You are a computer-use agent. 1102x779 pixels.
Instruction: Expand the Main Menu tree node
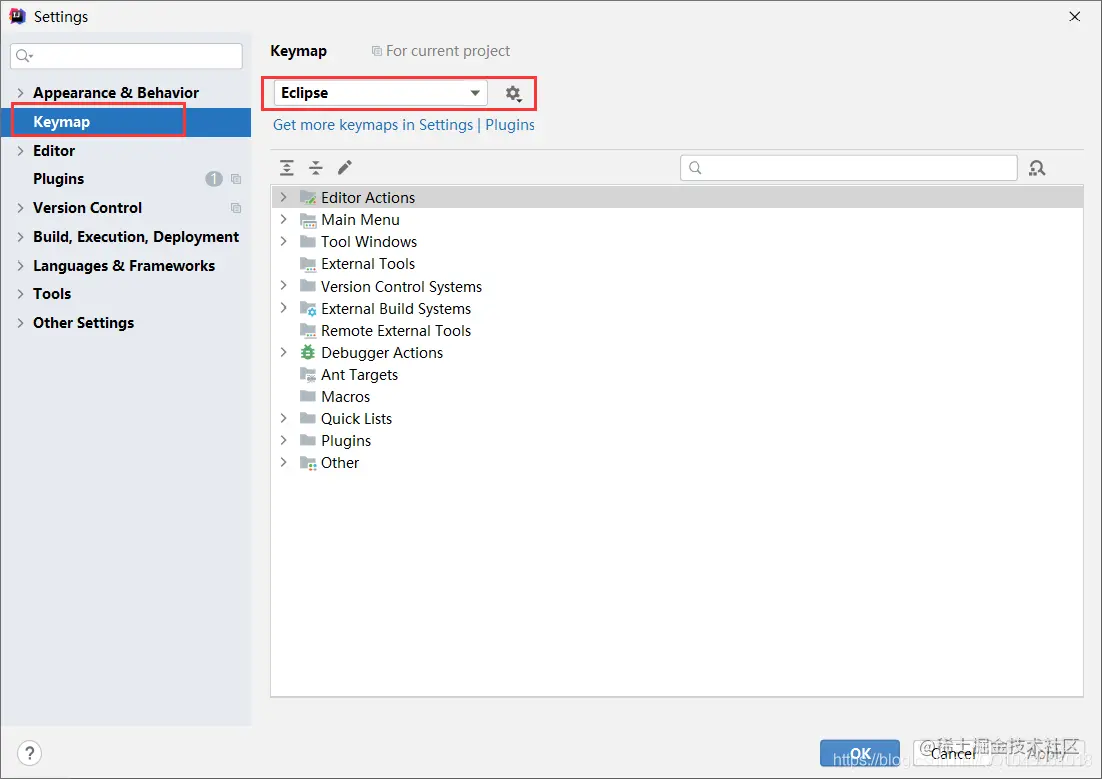[x=283, y=219]
